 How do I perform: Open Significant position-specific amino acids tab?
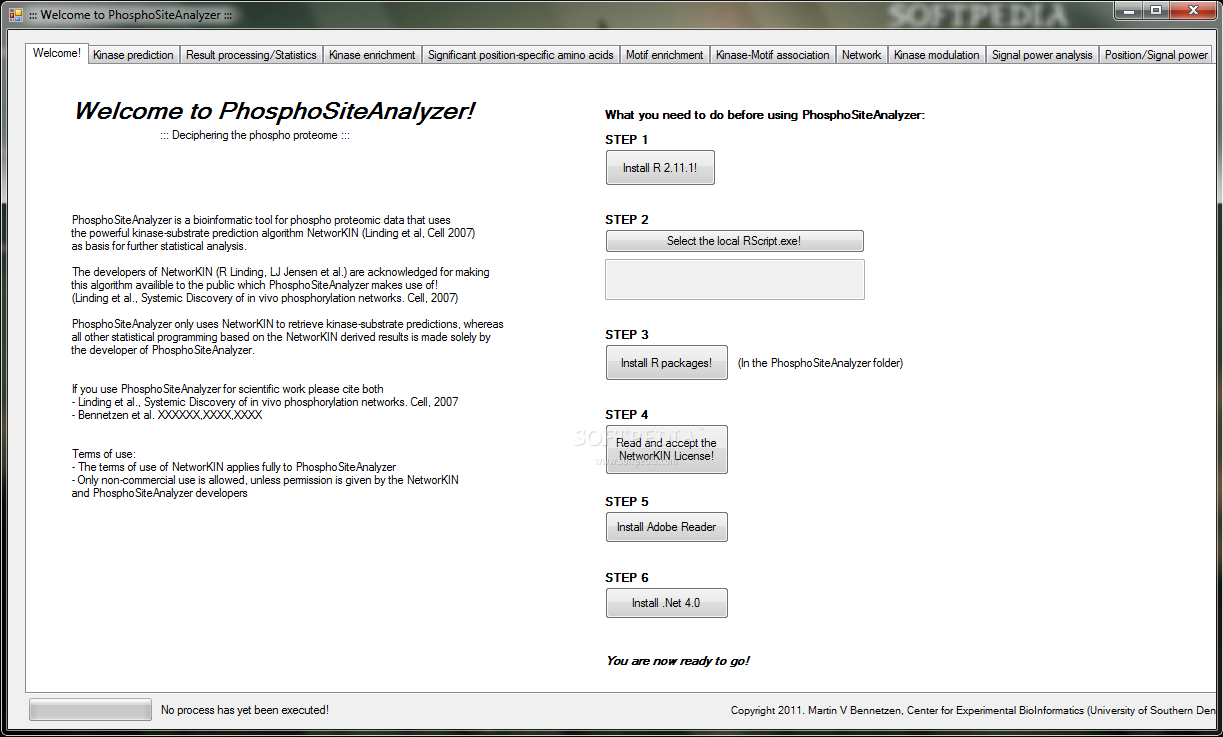pos(521,55)
